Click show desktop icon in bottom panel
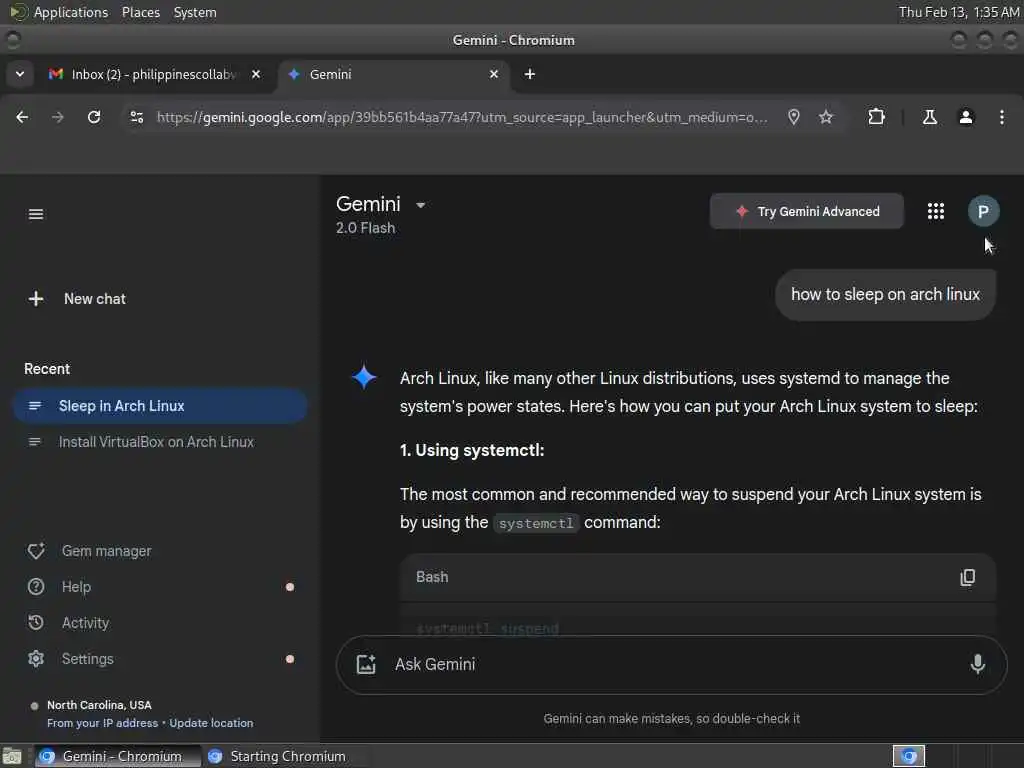This screenshot has width=1024, height=768. [12, 756]
